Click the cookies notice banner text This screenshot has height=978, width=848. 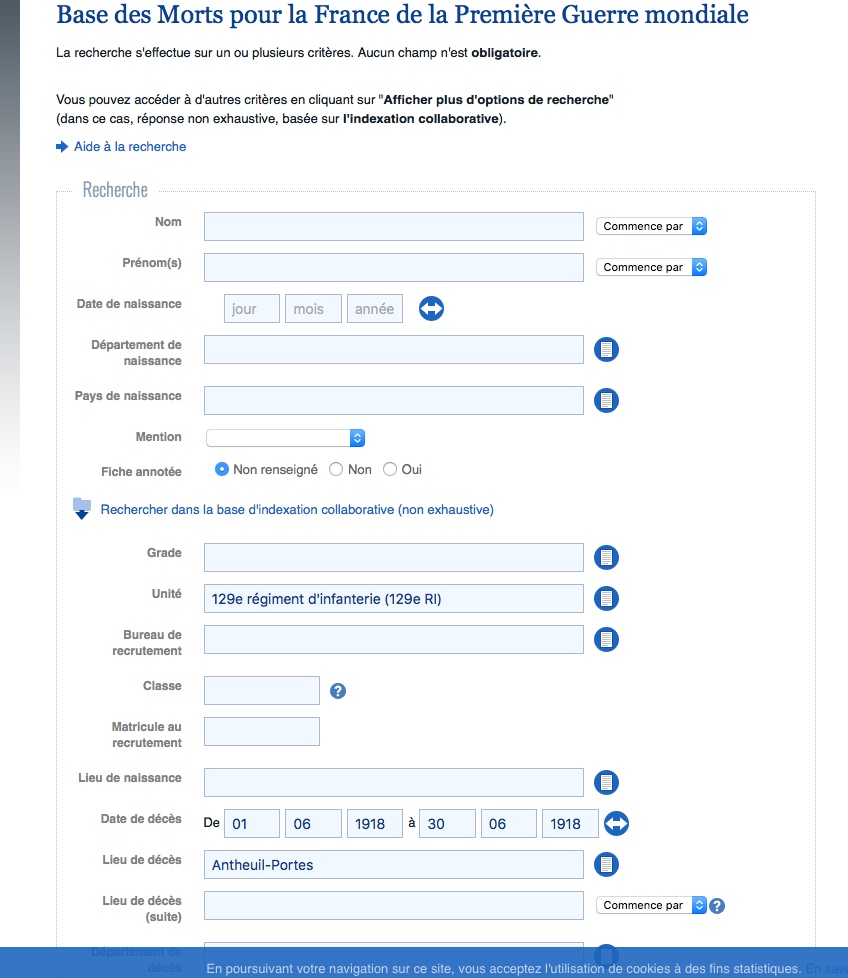(504, 969)
